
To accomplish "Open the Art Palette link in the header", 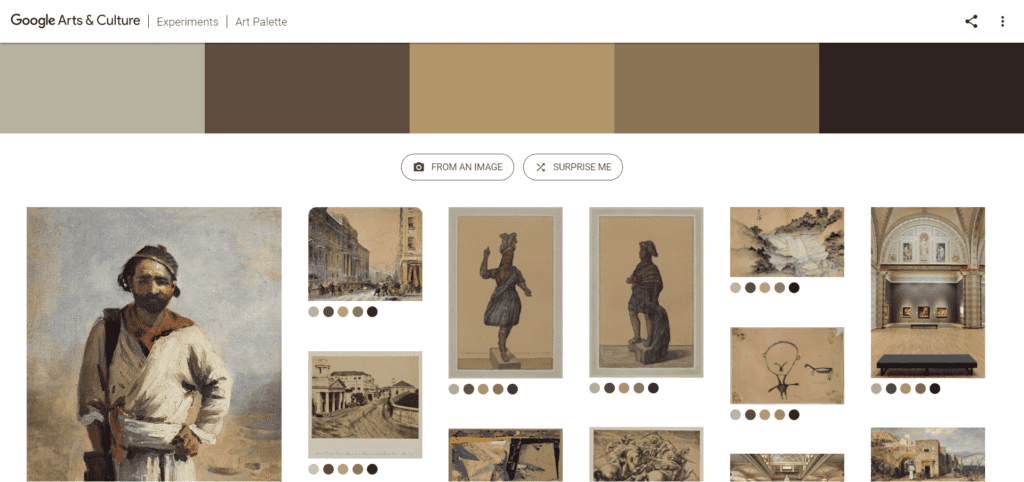I will point(261,22).
